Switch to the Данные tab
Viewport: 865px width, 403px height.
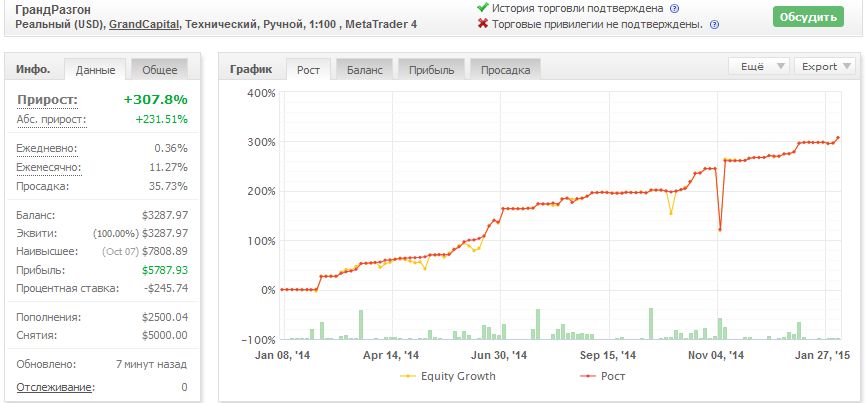click(95, 69)
